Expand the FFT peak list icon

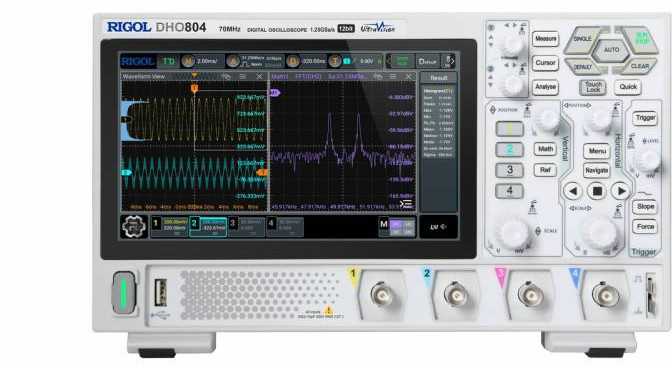coord(406,204)
